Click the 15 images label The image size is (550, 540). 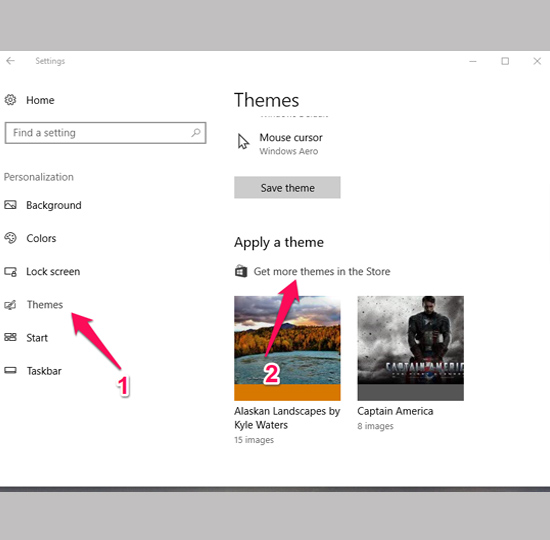(x=254, y=440)
